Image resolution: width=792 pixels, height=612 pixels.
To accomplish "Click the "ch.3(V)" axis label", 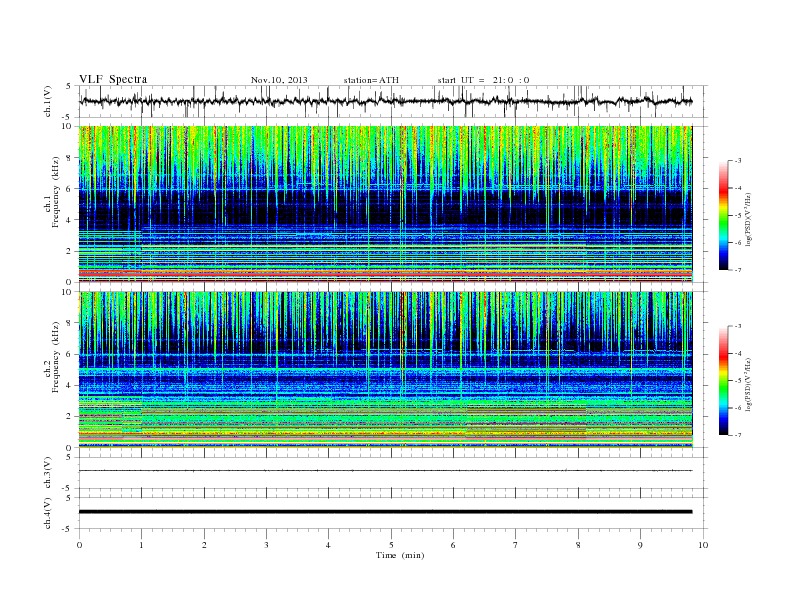I will (48, 473).
